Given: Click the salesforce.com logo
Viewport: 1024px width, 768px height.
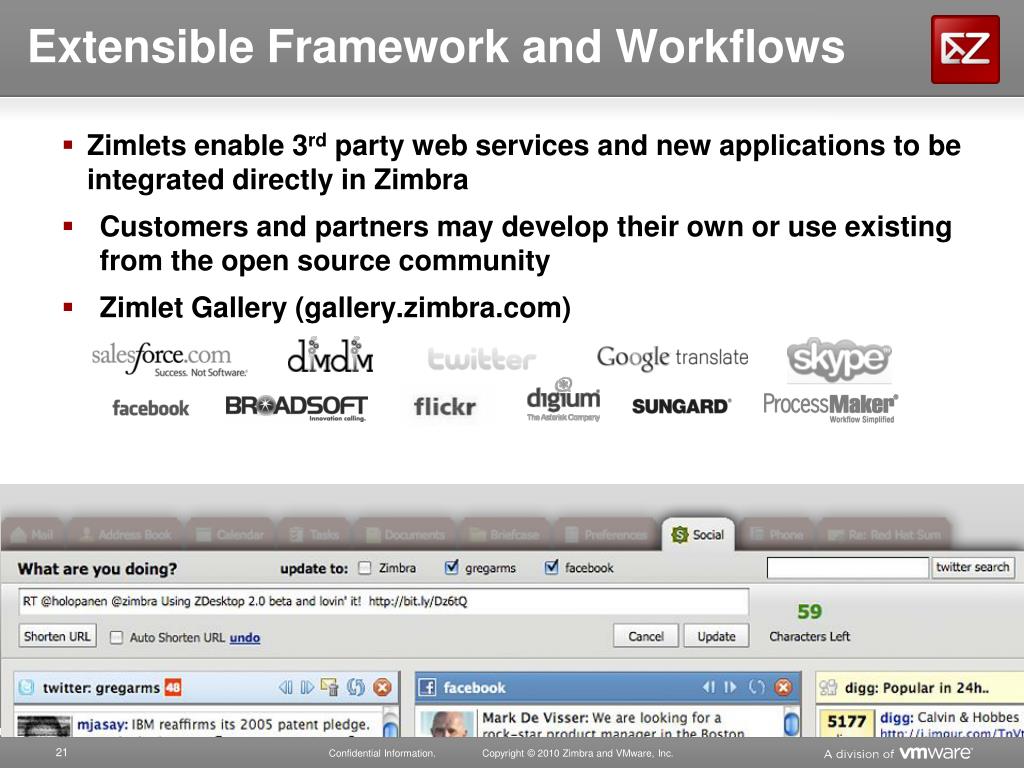Looking at the screenshot, I should pos(169,359).
